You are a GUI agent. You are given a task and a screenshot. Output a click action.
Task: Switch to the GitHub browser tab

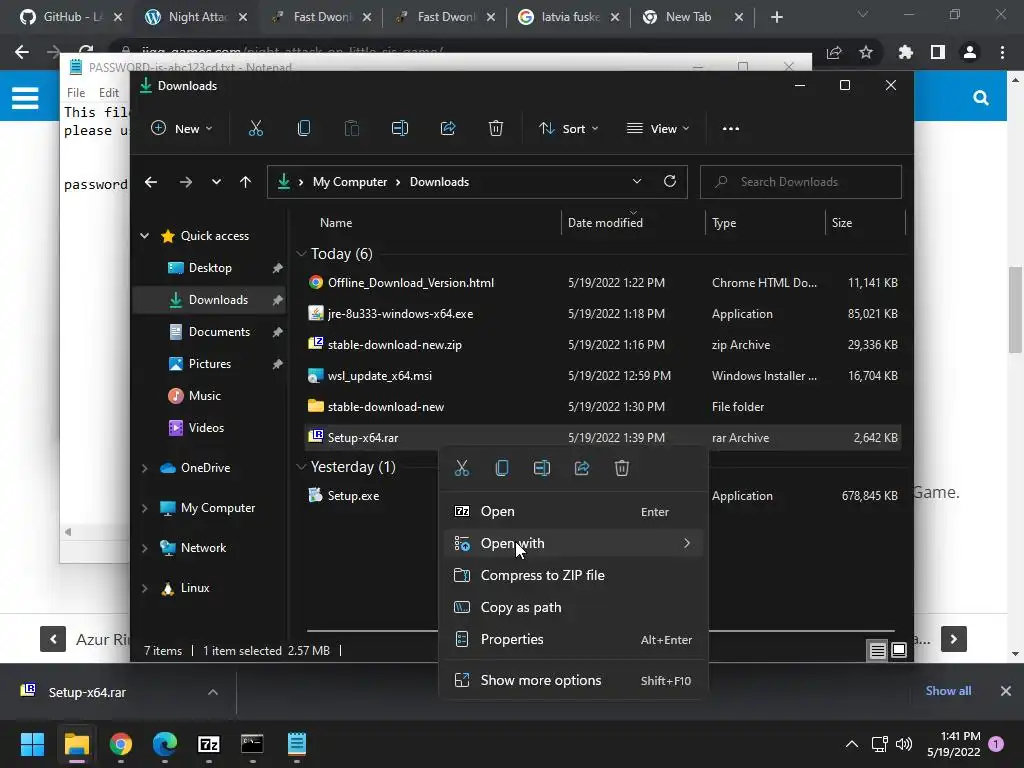tap(70, 17)
